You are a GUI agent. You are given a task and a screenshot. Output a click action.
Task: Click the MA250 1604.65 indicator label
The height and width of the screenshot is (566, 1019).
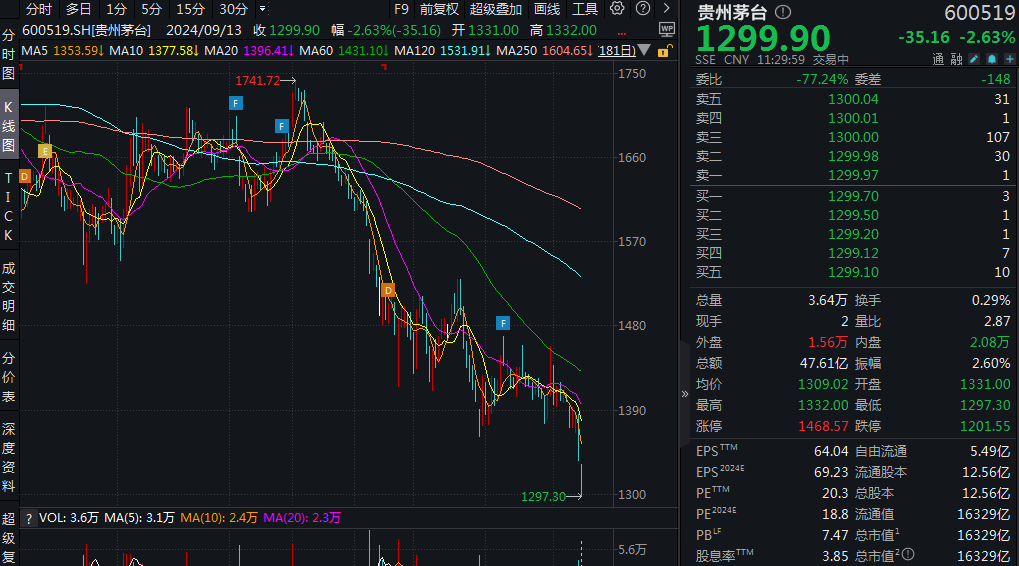[545, 50]
